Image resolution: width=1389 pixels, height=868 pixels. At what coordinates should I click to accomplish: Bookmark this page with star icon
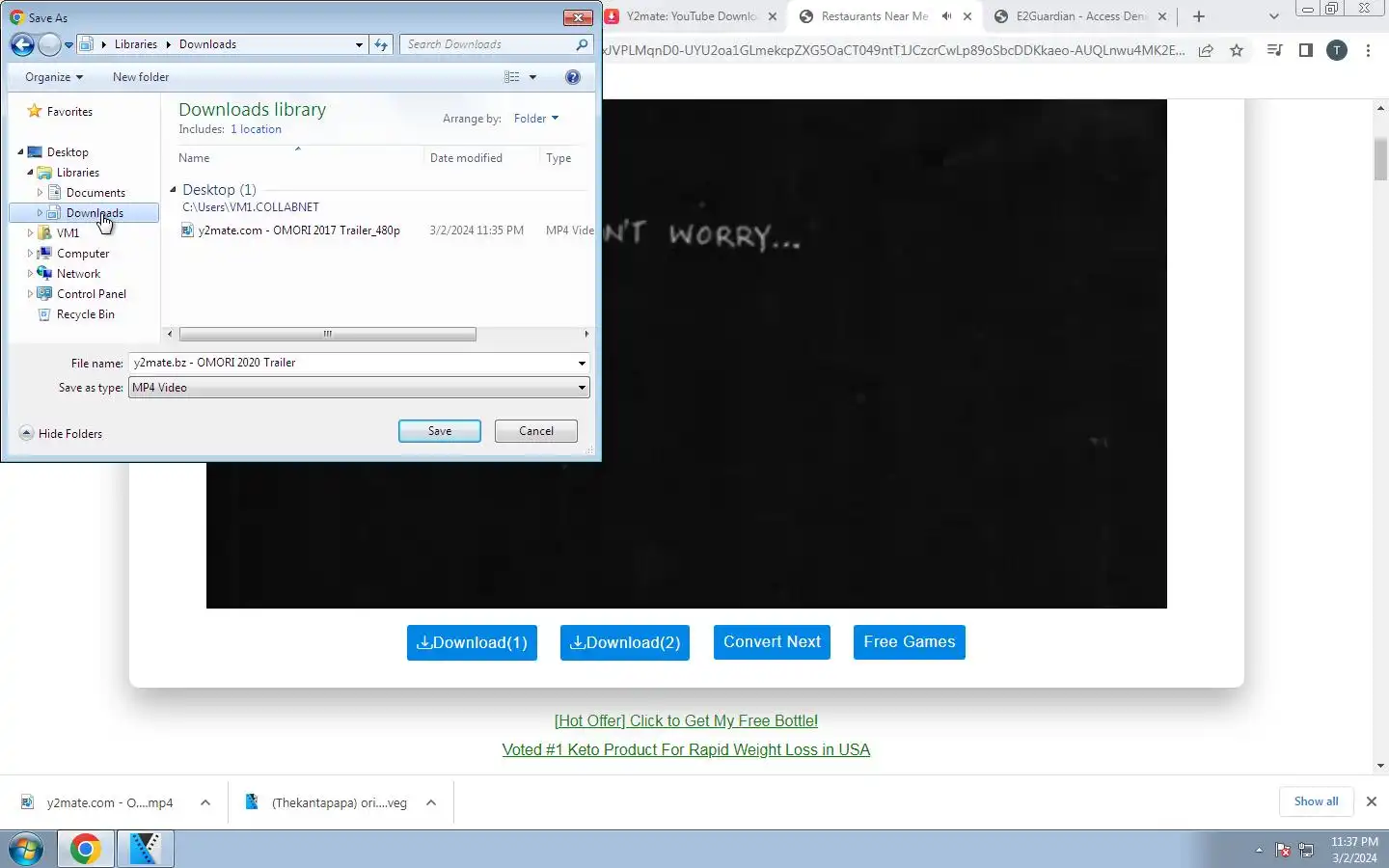pos(1237,51)
